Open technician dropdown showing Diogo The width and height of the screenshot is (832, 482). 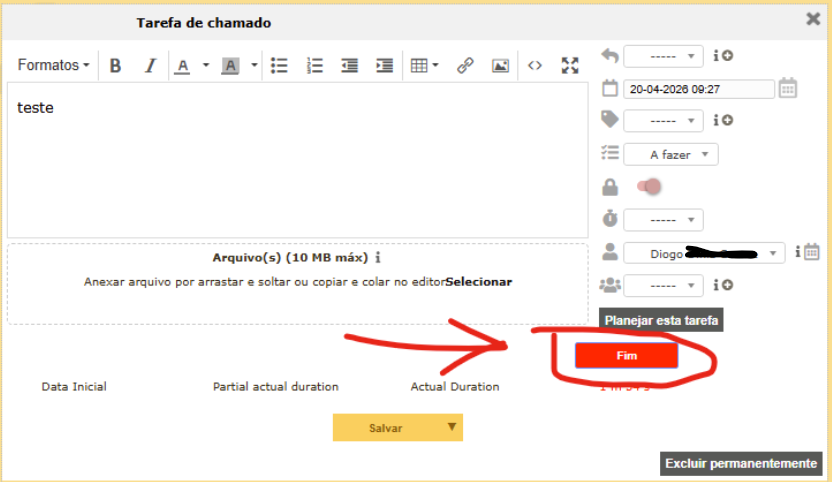point(704,253)
